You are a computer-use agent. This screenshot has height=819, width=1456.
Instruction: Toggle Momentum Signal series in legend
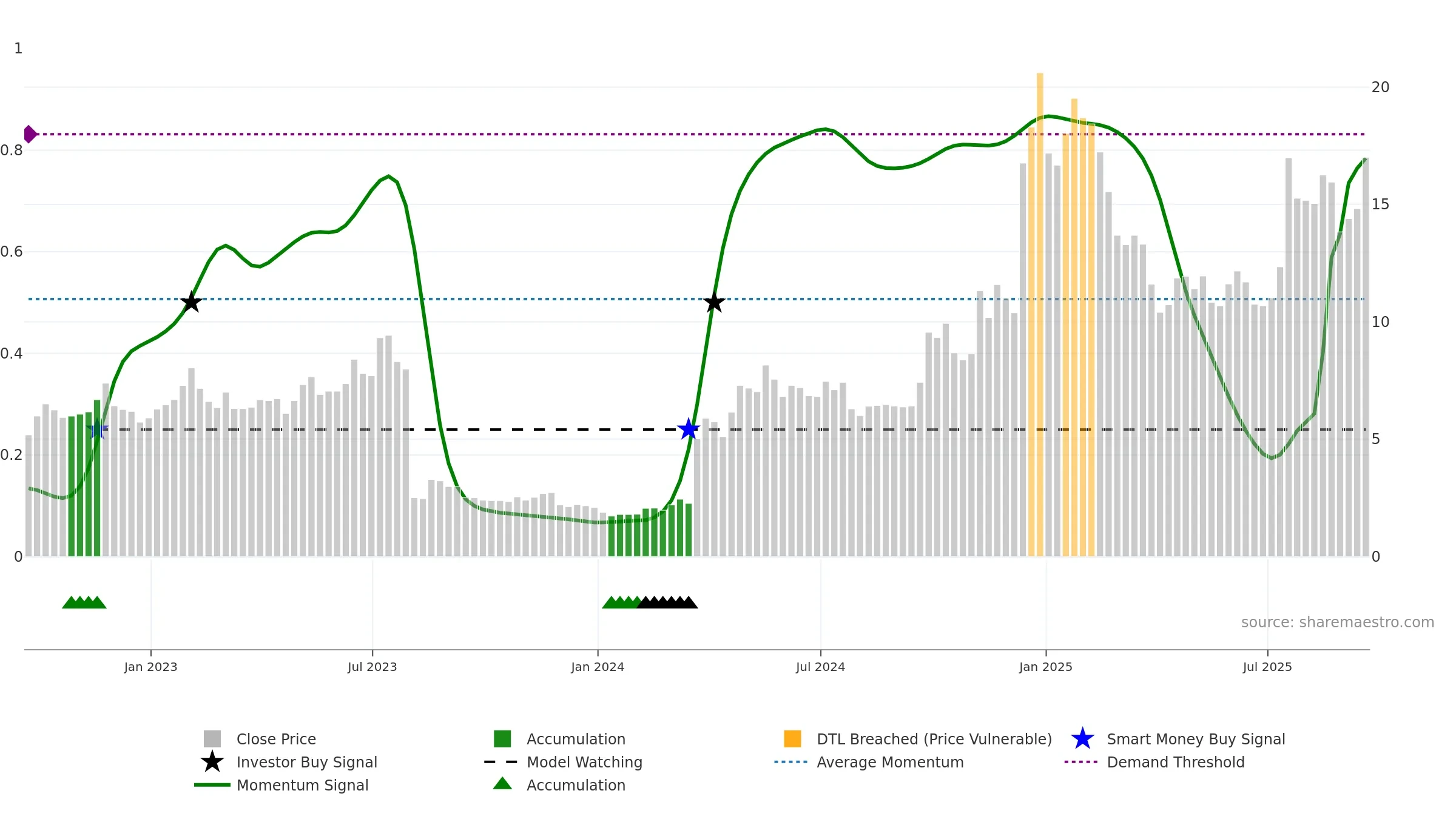[302, 785]
